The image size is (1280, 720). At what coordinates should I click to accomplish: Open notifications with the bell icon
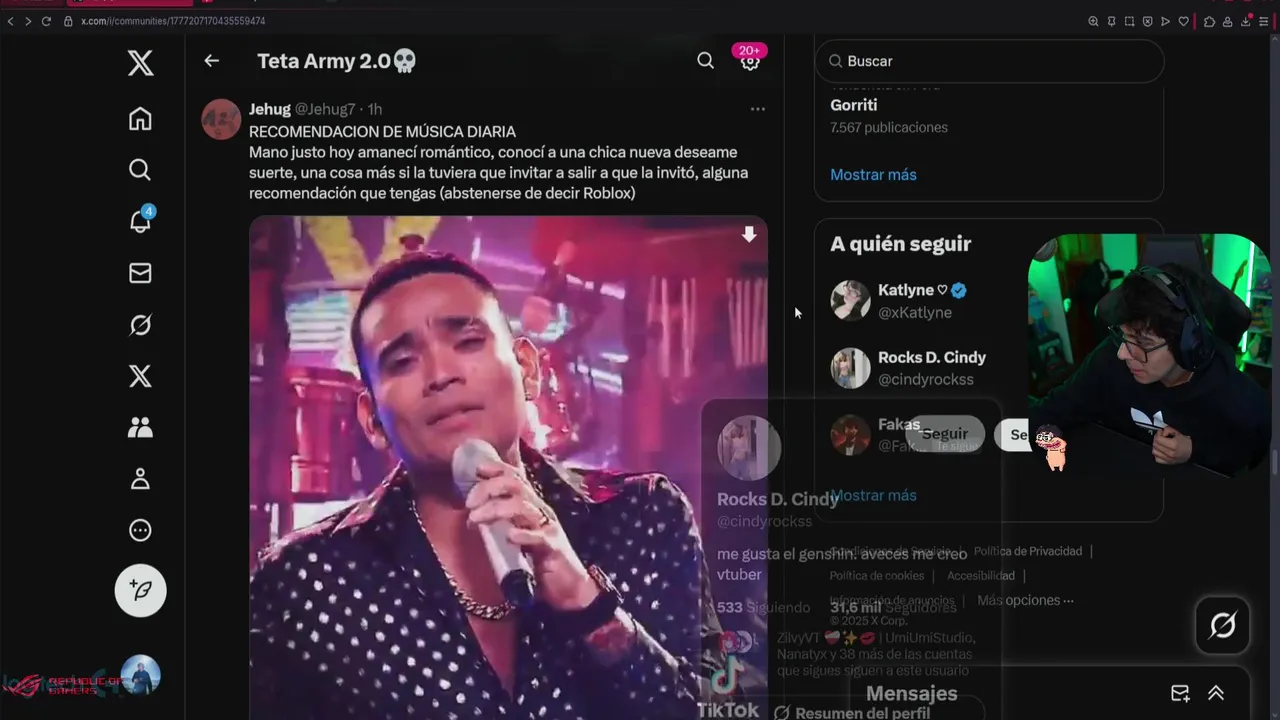click(140, 221)
